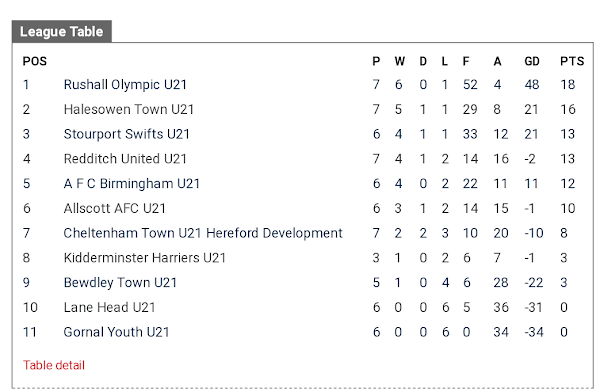The height and width of the screenshot is (392, 600).
Task: Open Rushall Olympic U21 team link
Action: pos(125,85)
